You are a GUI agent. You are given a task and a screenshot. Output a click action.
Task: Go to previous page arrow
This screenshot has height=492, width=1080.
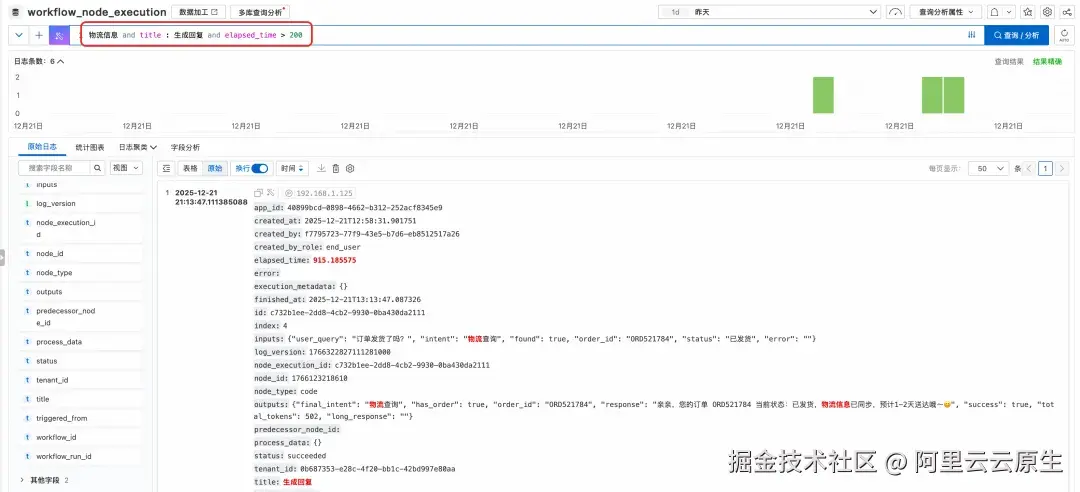1029,168
